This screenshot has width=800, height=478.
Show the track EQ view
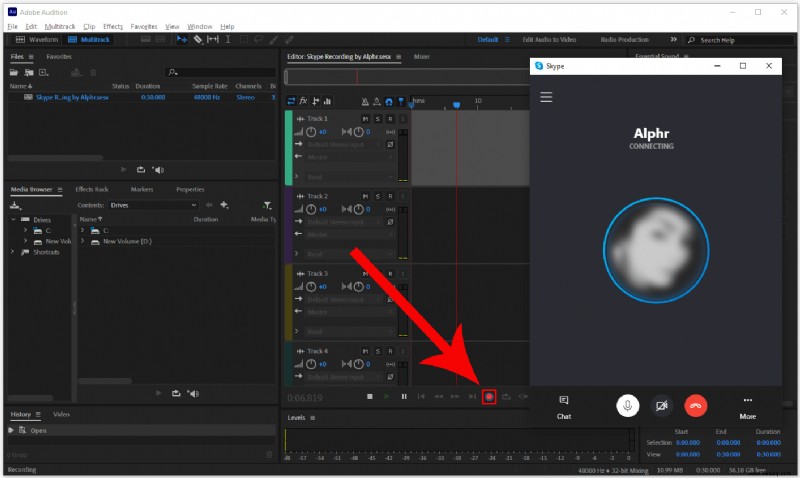[327, 101]
